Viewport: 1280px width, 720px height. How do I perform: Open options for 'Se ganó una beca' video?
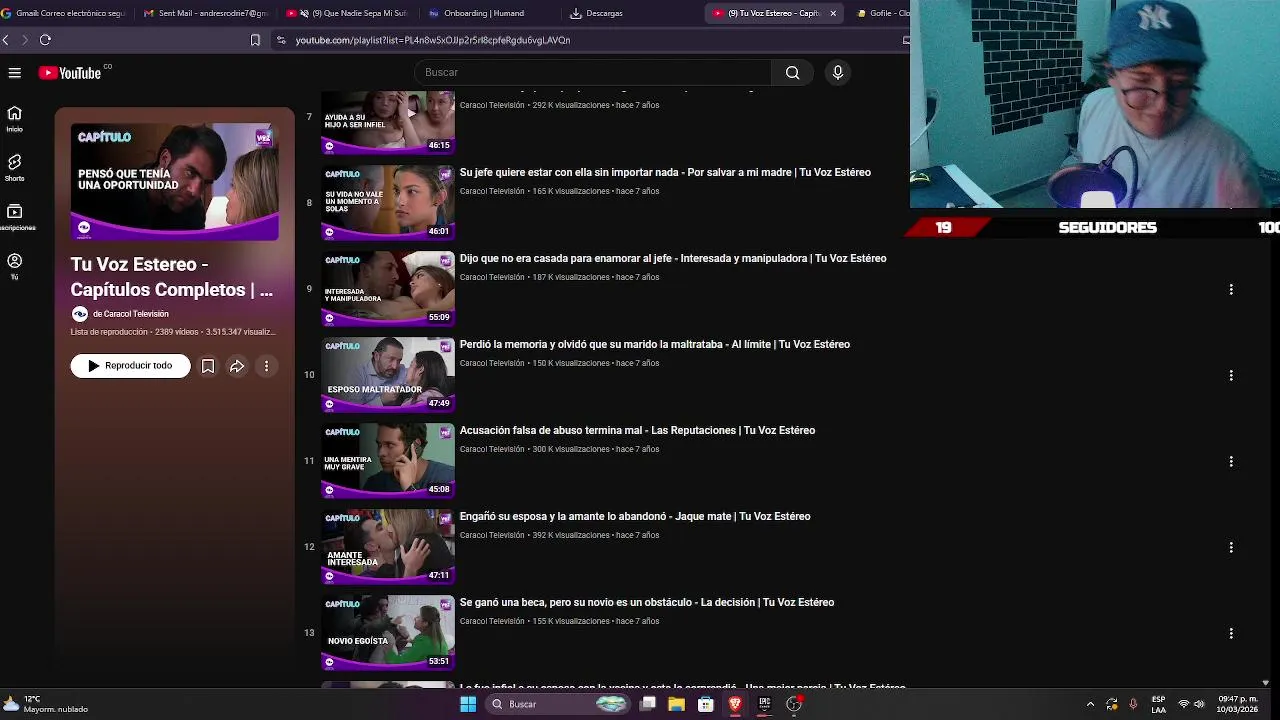tap(1231, 633)
